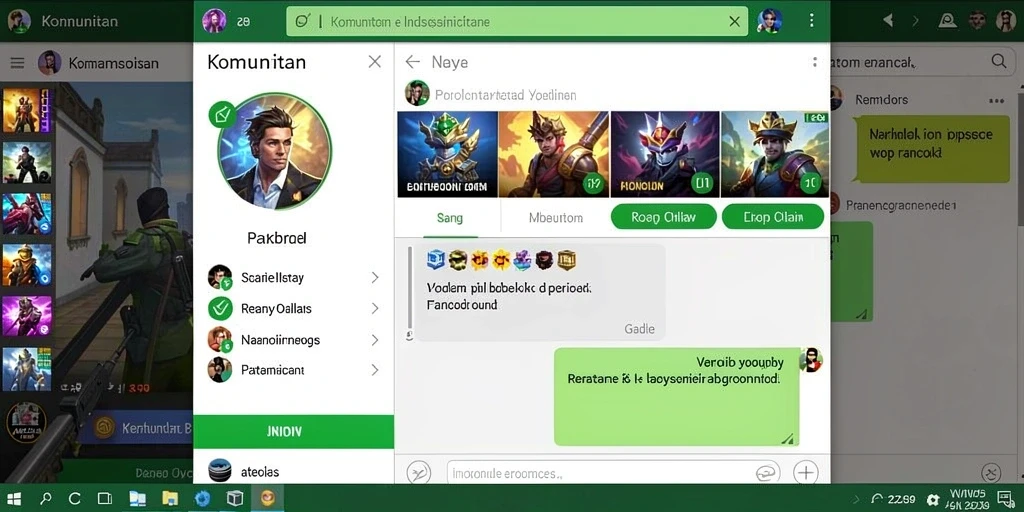1024x512 pixels.
Task: Select the first game thumbnail in left sidebar
Action: 27,110
